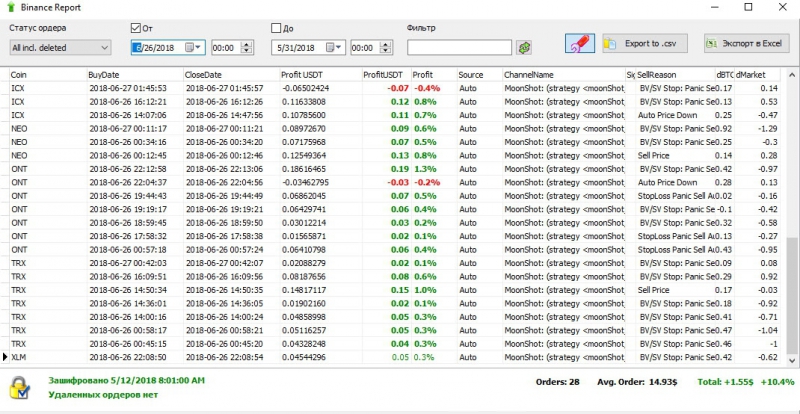Open calendar for 5/31/2018 date
Image resolution: width=800 pixels, height=414 pixels.
point(335,47)
